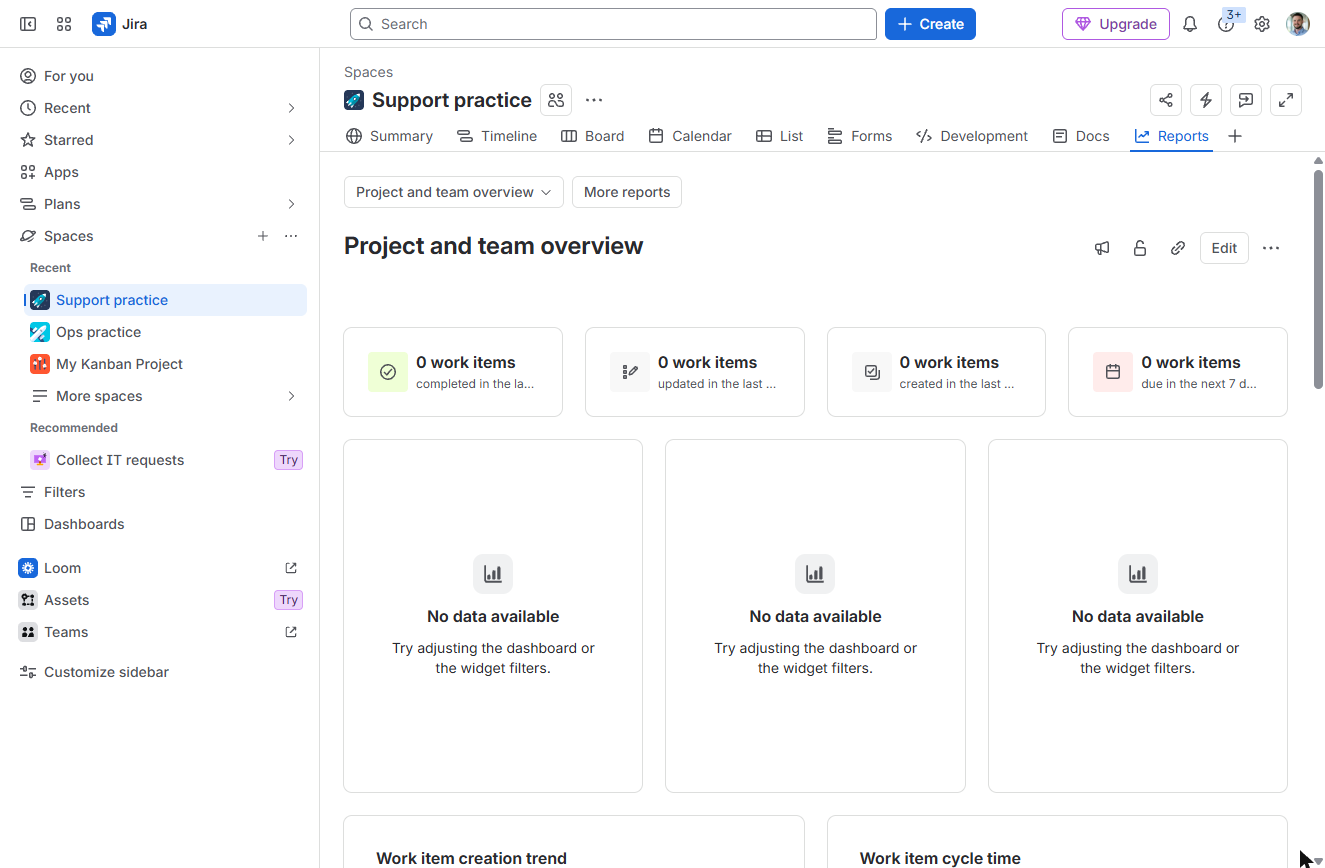Click the share icon in space header
The width and height of the screenshot is (1325, 868).
coord(1166,100)
